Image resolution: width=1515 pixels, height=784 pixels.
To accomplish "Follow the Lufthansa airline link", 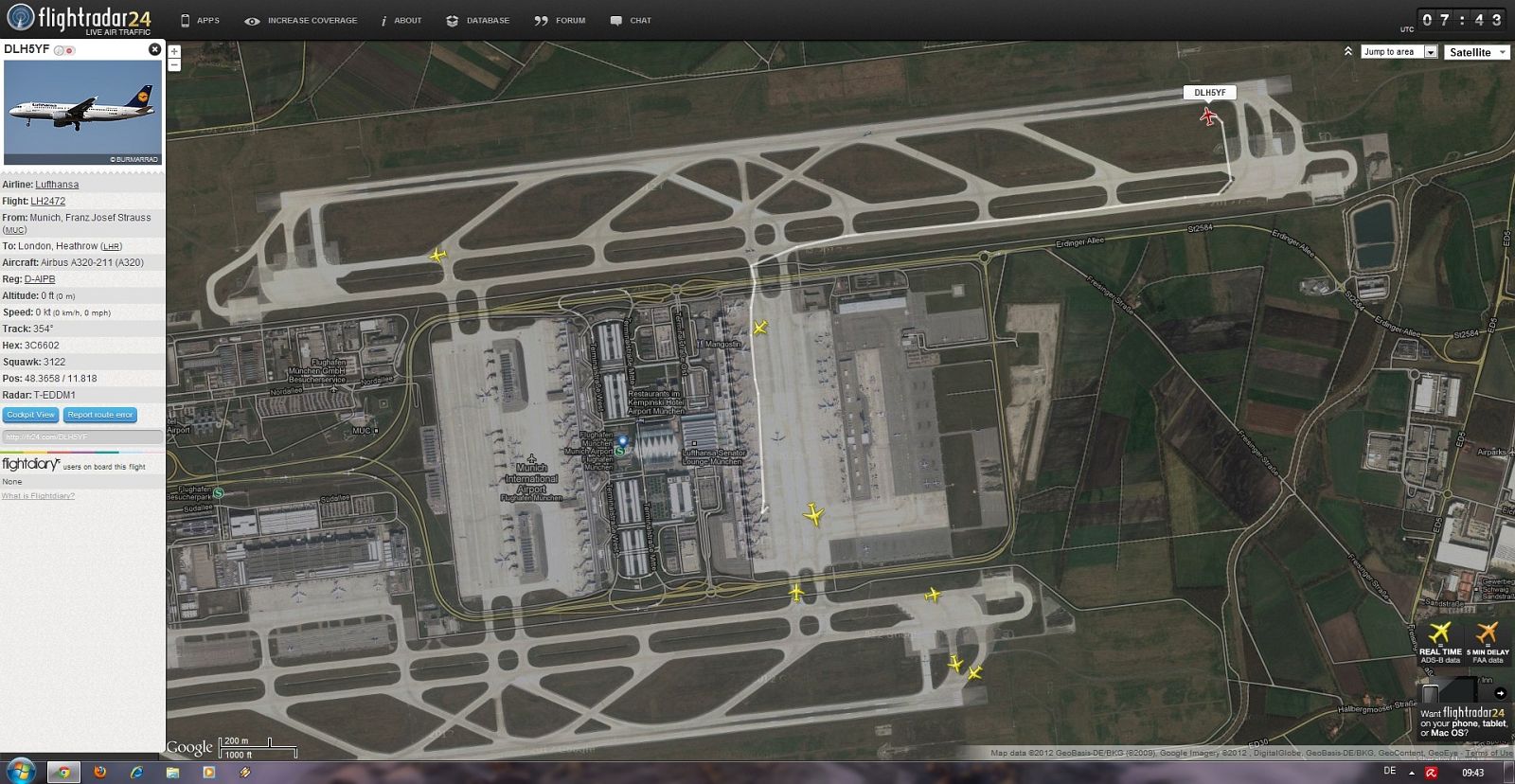I will tap(57, 185).
